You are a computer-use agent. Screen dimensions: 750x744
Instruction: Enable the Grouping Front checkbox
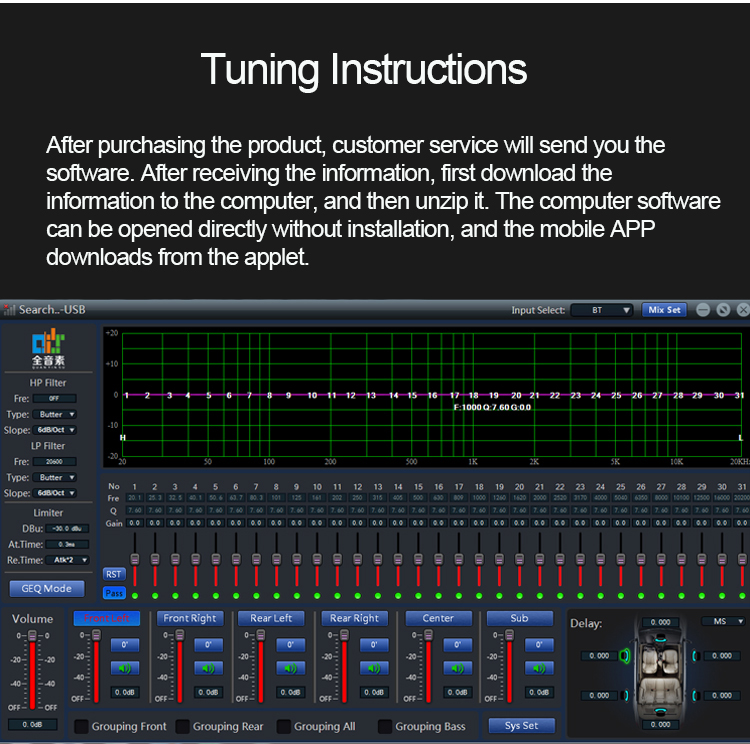(81, 726)
